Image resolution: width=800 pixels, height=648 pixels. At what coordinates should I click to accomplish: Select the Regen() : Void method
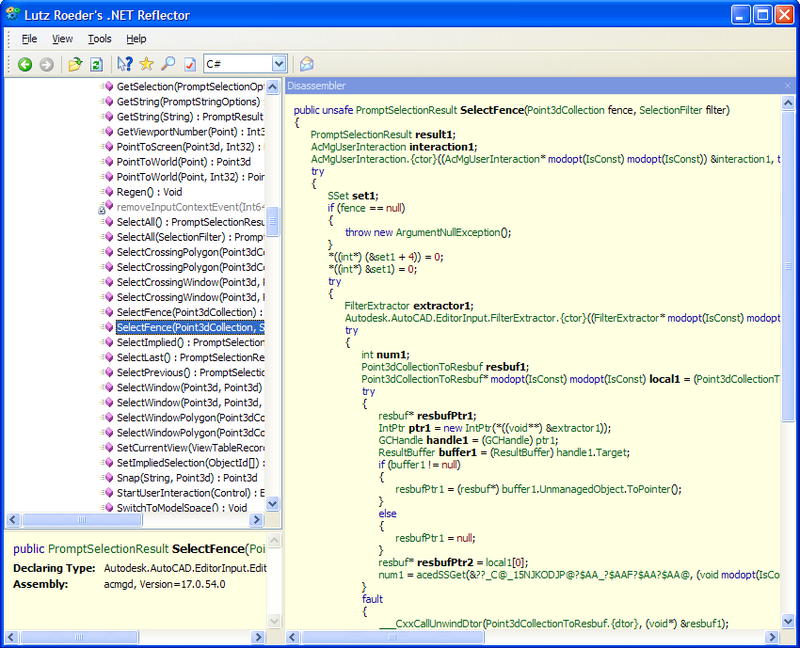(149, 192)
